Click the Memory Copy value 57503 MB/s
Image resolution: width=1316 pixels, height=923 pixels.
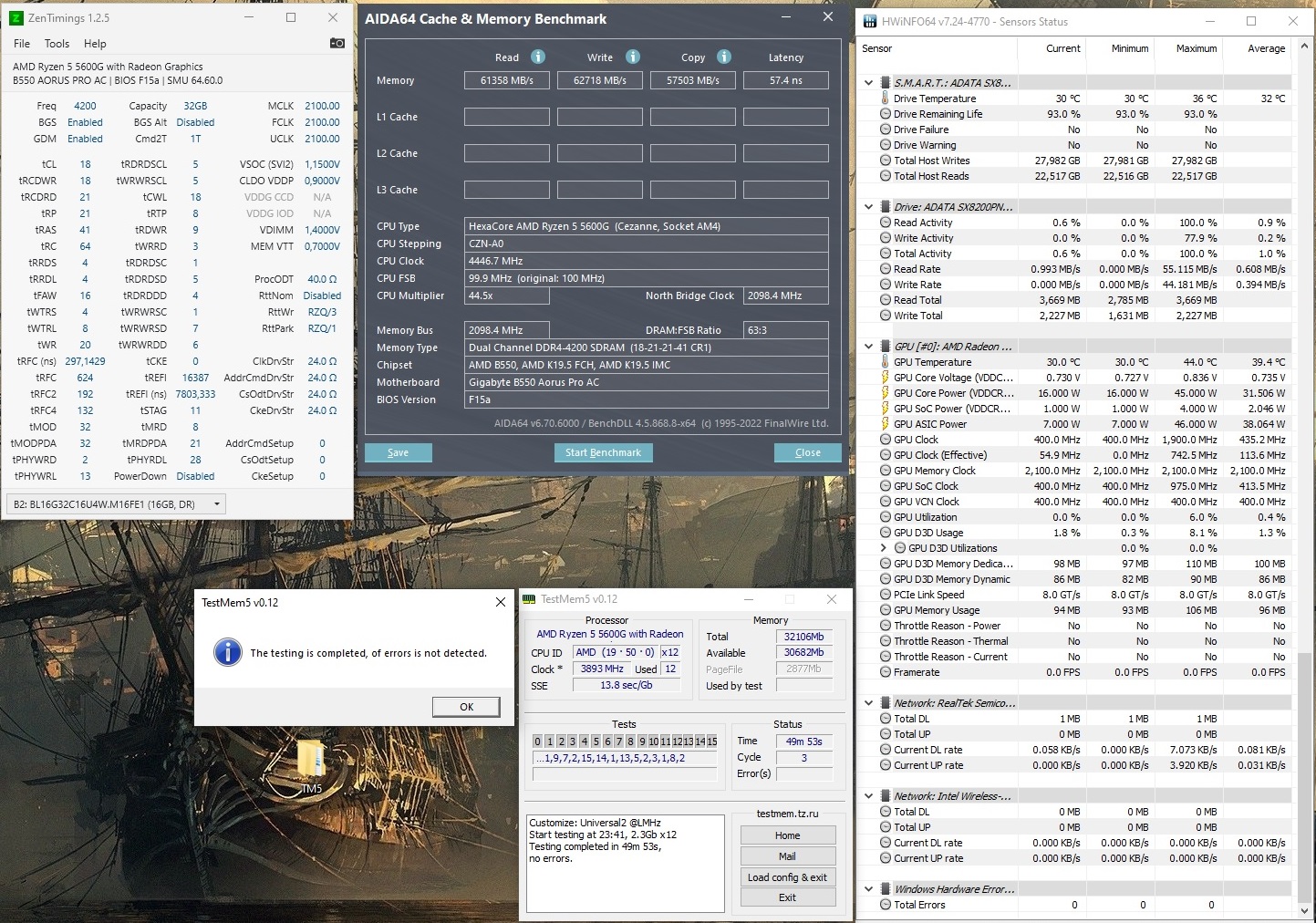(693, 80)
